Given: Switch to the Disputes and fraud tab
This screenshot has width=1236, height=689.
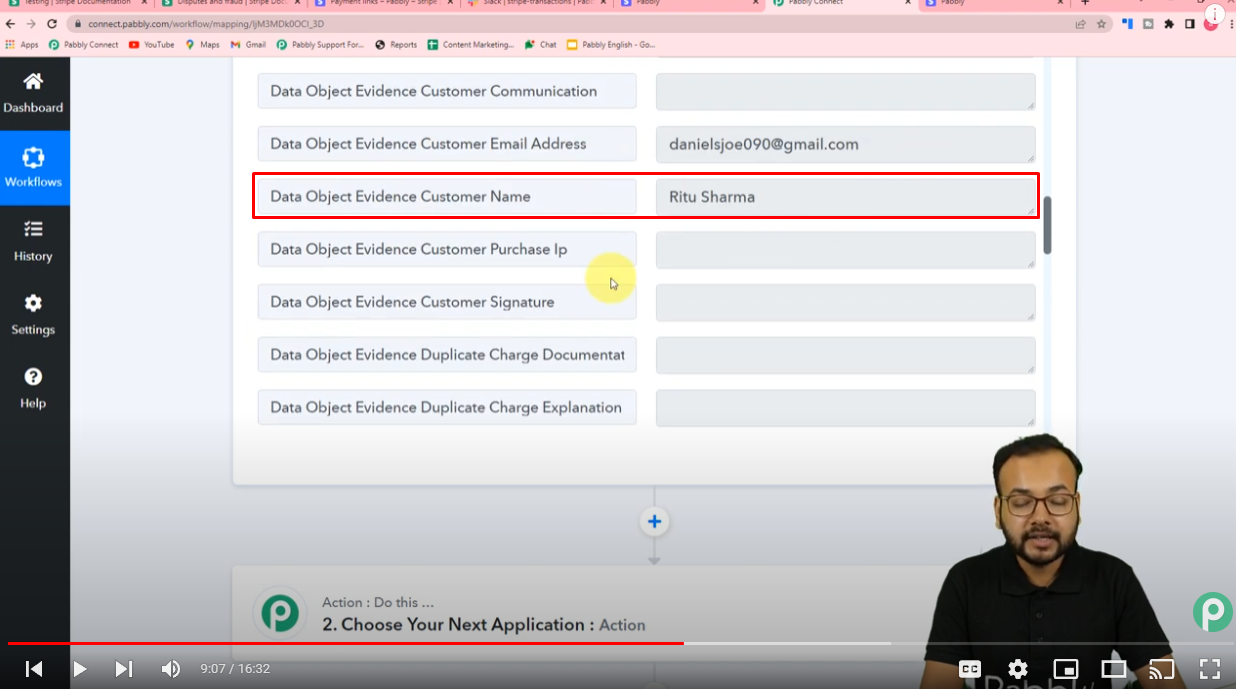Looking at the screenshot, I should tap(228, 4).
